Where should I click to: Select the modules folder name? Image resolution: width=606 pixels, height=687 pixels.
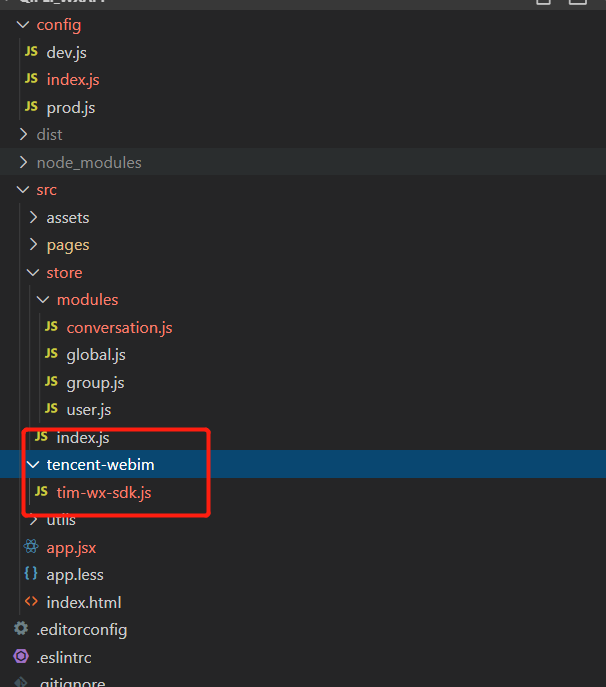[88, 300]
